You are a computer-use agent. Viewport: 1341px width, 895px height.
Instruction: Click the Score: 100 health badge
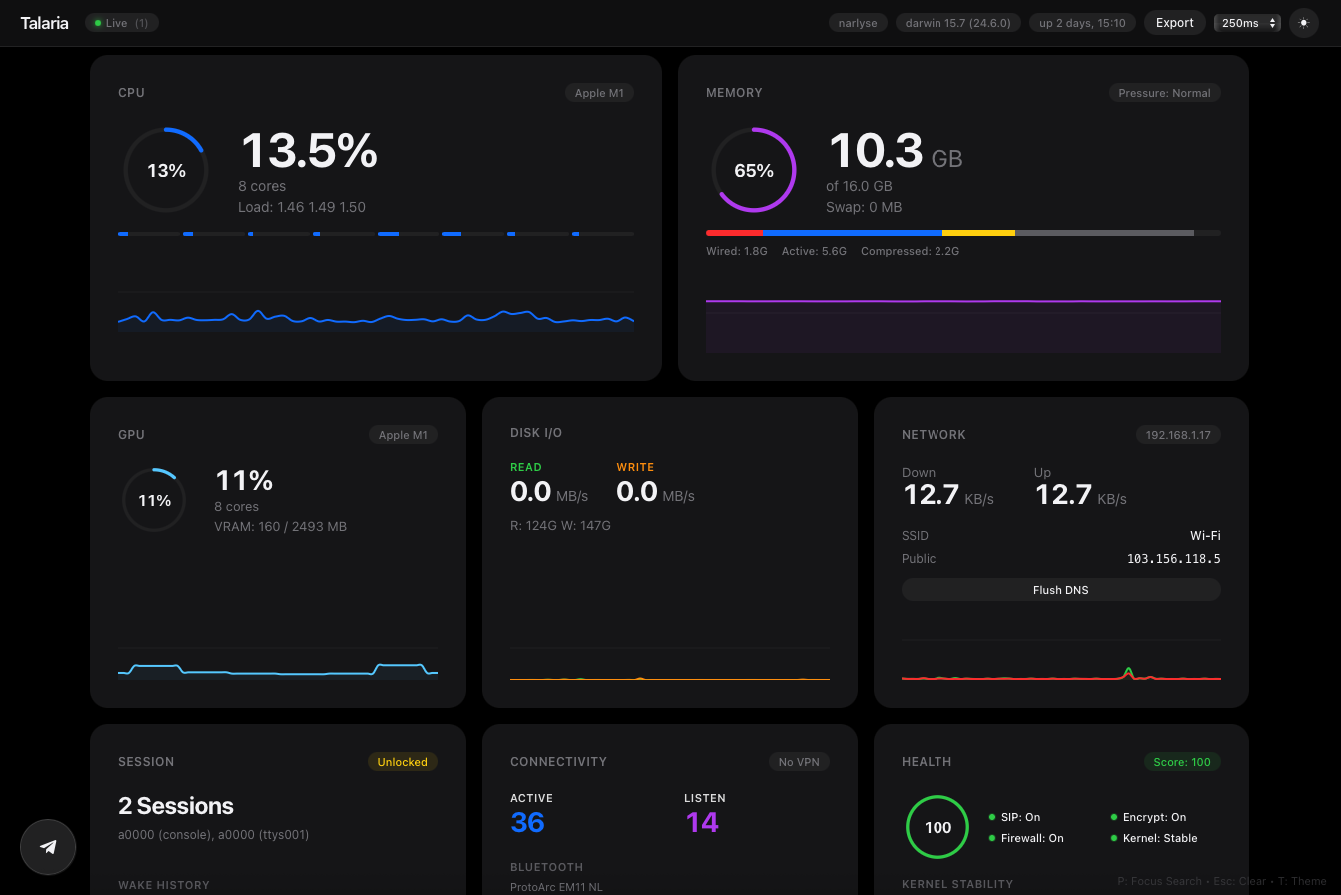tap(1182, 762)
